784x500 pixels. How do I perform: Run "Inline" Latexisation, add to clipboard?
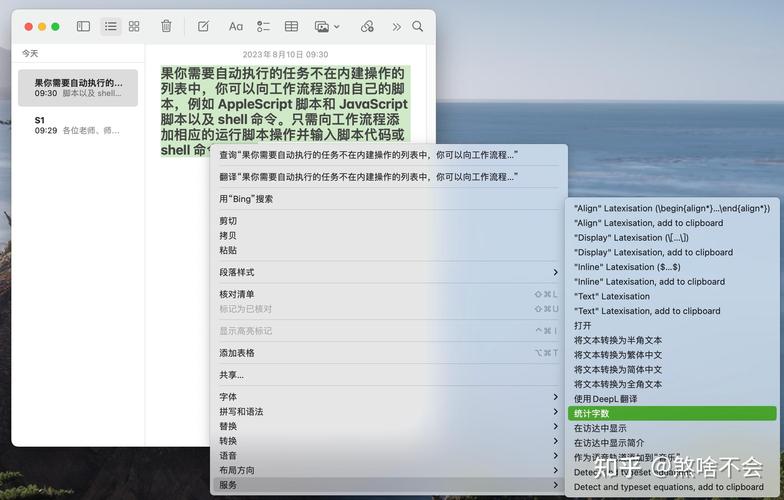point(672,282)
